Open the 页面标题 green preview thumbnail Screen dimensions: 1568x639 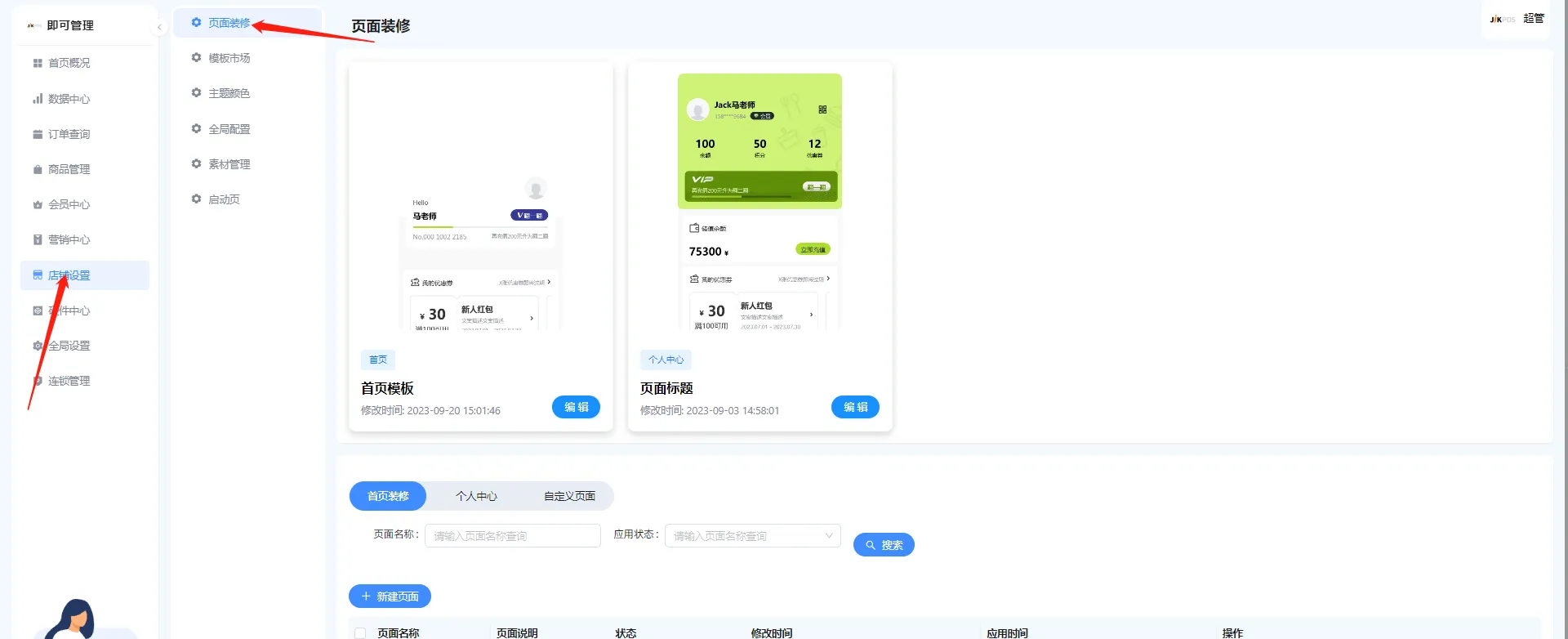tap(759, 201)
